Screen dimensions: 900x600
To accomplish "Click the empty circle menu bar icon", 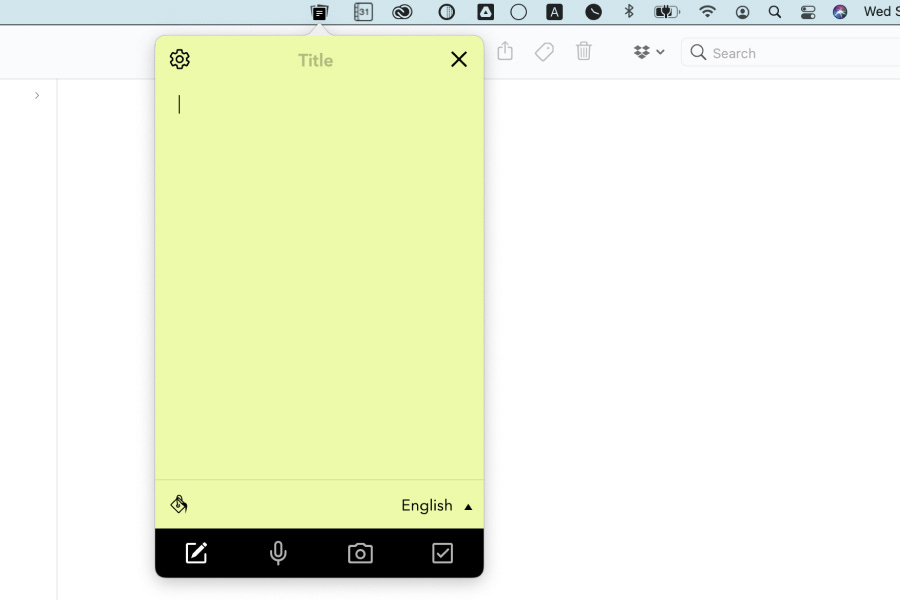I will point(518,12).
